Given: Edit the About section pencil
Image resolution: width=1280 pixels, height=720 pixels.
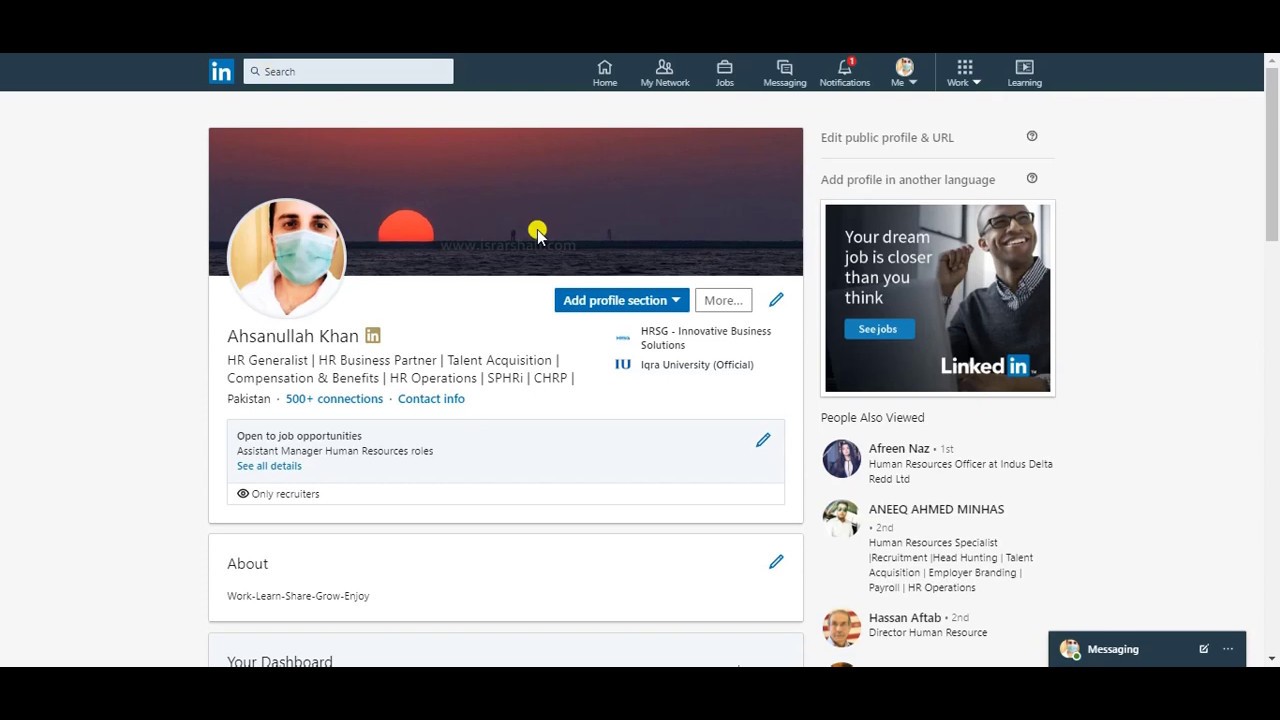Looking at the screenshot, I should [x=776, y=562].
